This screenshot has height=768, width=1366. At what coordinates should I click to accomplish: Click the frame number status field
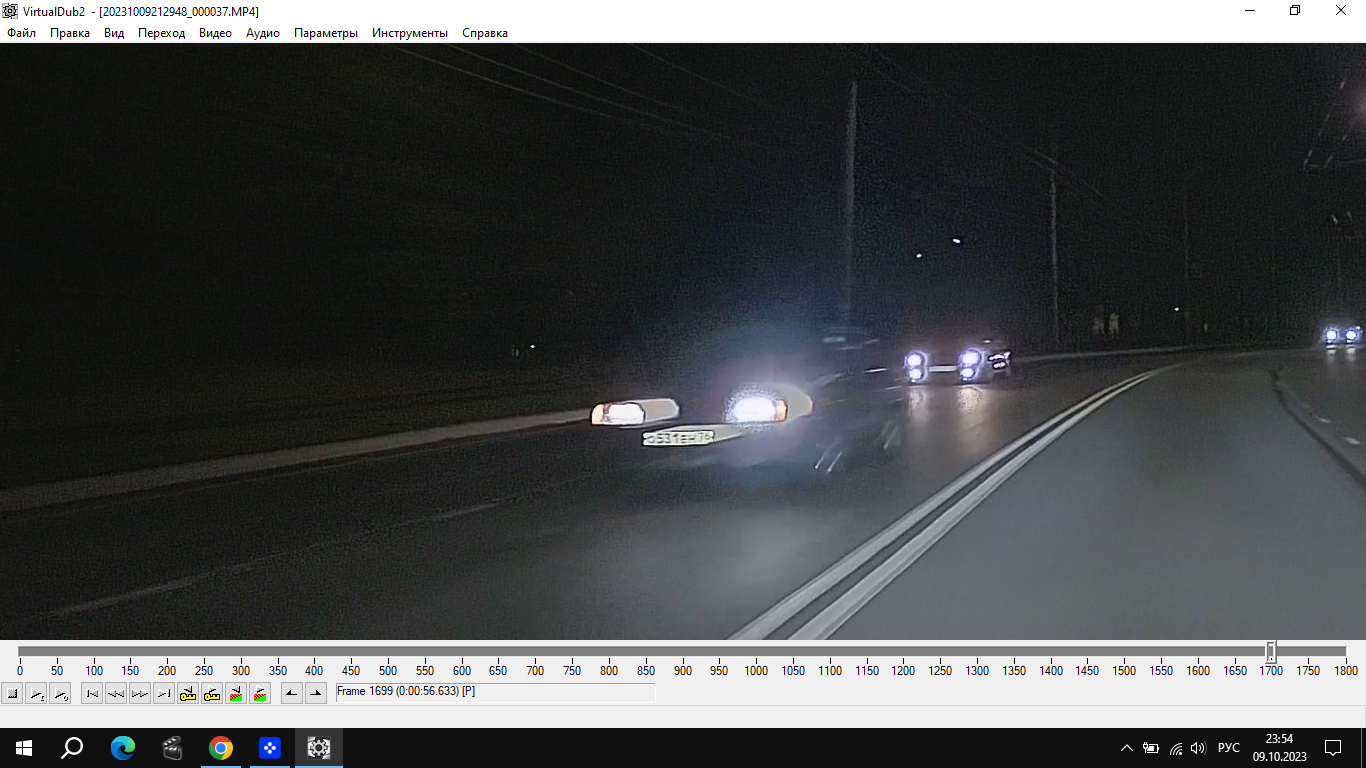pos(495,692)
